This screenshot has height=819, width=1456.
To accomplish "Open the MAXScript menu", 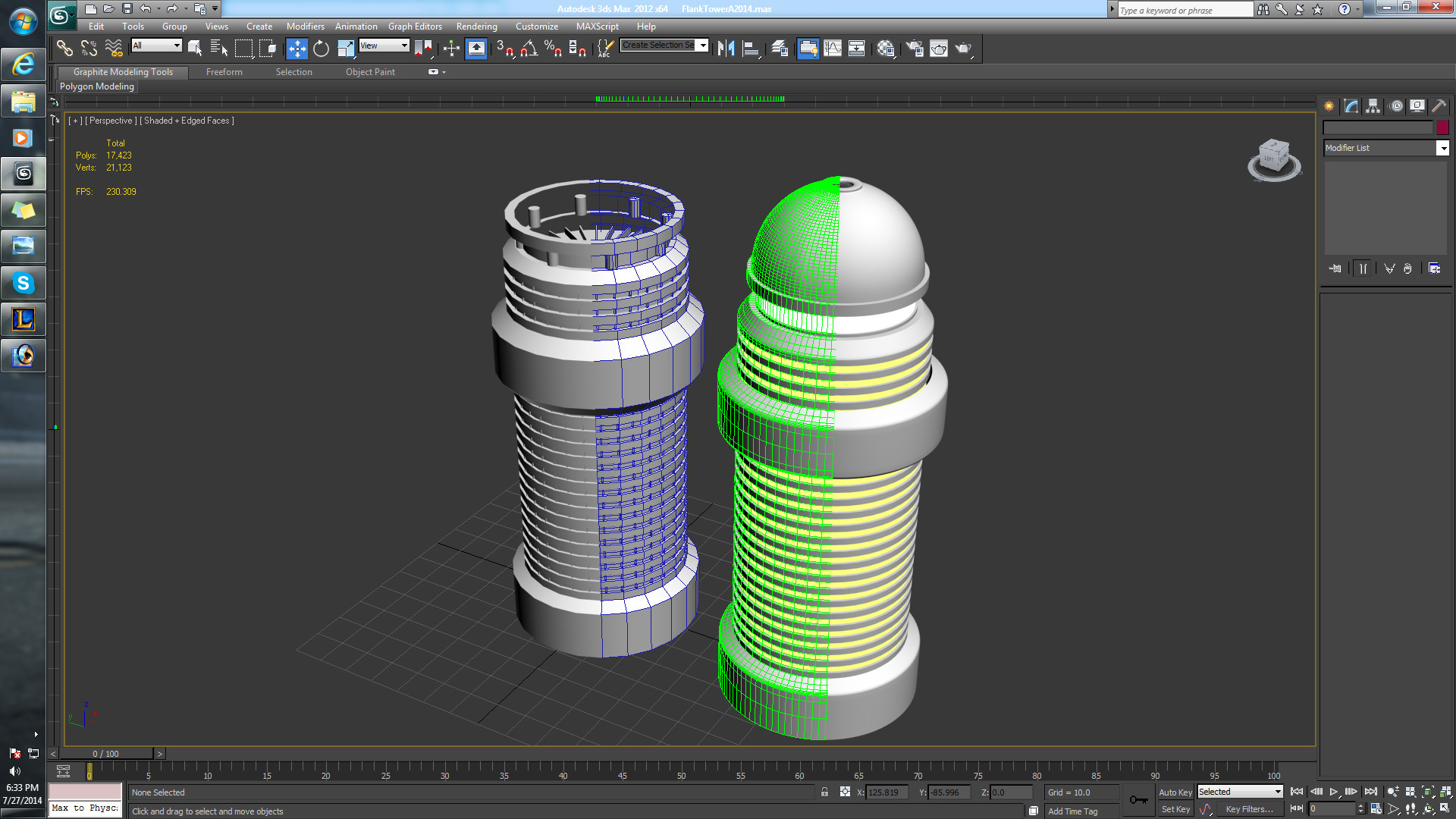I will (x=597, y=27).
